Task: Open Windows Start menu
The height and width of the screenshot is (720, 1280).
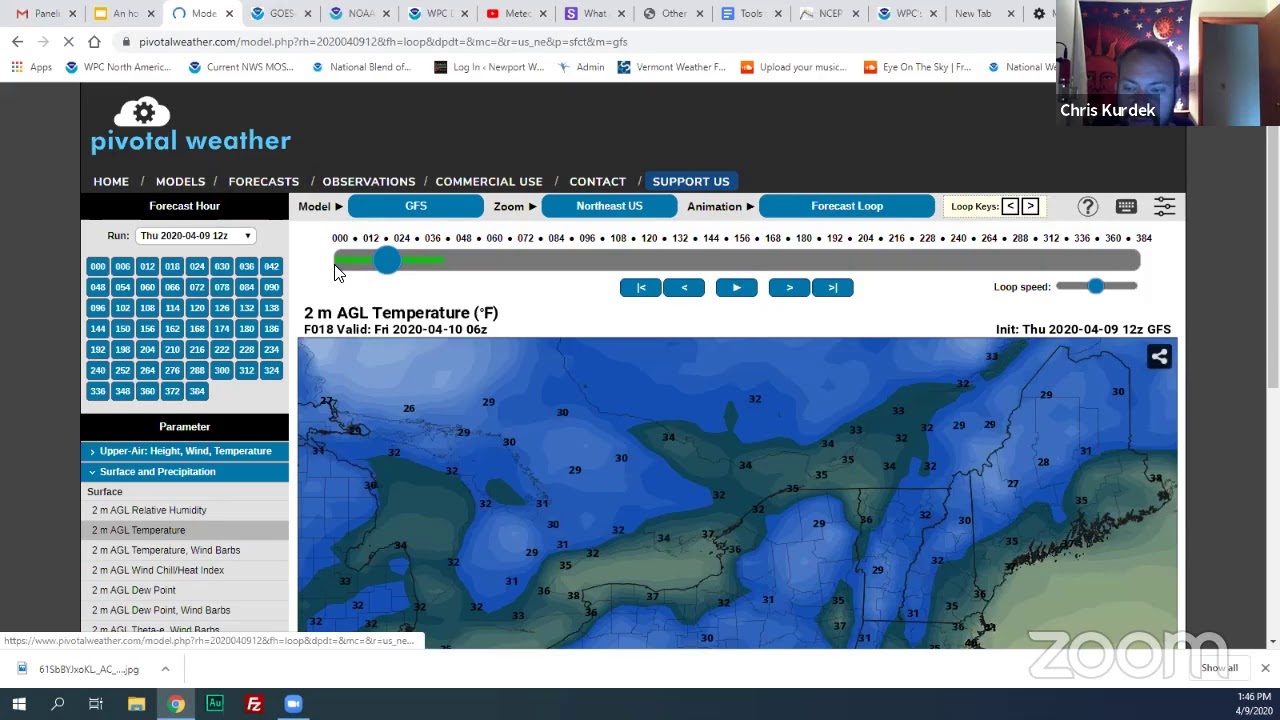Action: tap(19, 704)
